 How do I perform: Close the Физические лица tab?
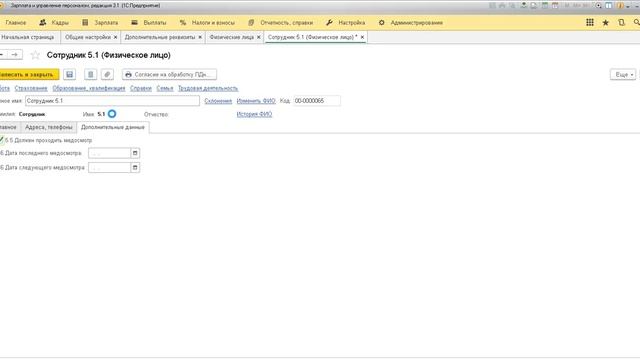(258, 37)
